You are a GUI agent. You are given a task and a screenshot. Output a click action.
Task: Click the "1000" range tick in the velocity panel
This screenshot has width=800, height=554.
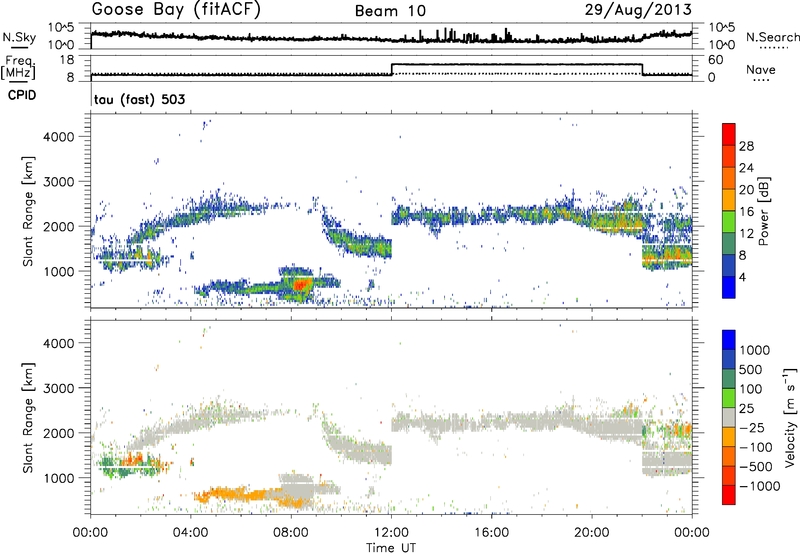coord(60,478)
